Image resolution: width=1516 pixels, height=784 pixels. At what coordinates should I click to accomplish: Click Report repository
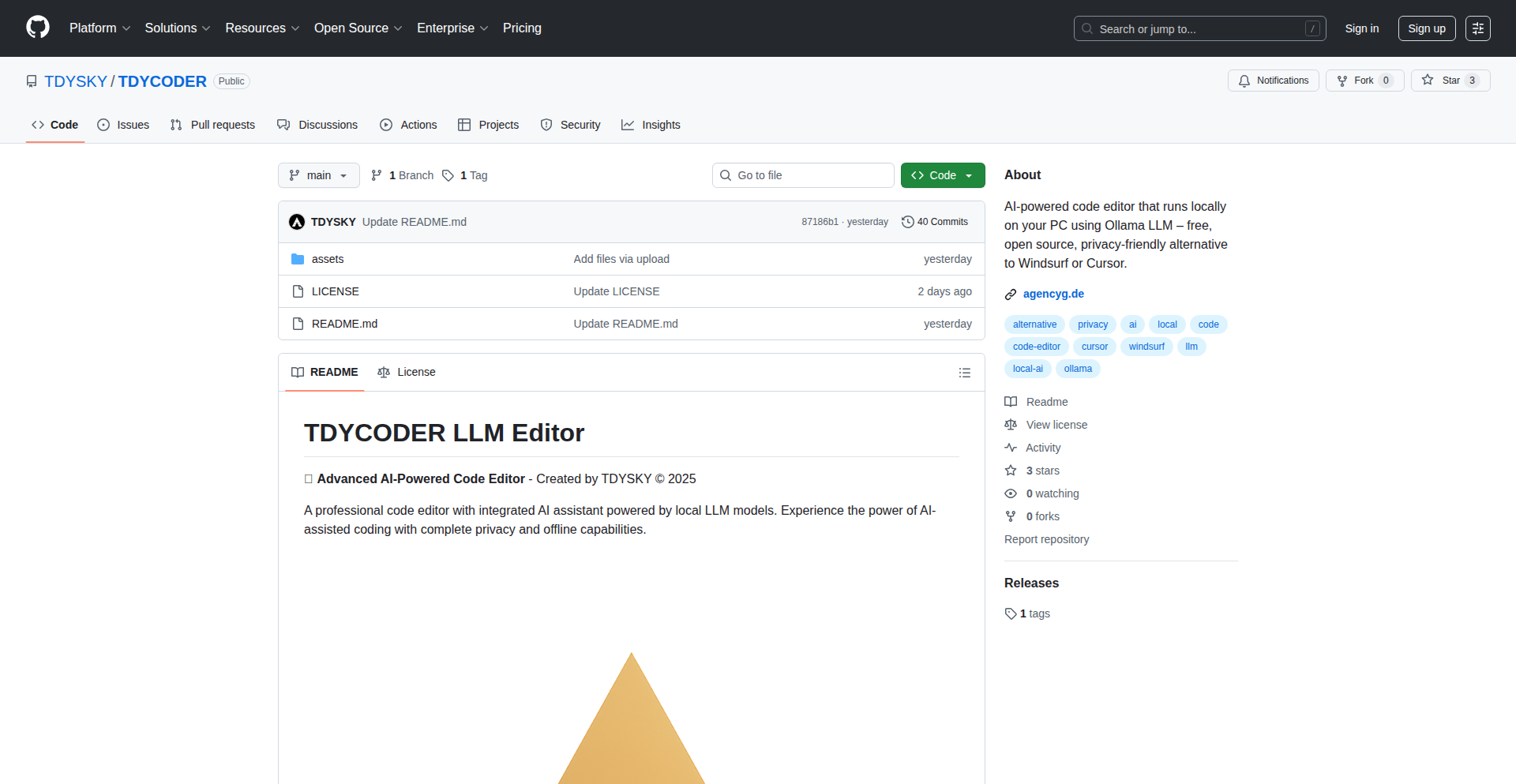tap(1046, 539)
